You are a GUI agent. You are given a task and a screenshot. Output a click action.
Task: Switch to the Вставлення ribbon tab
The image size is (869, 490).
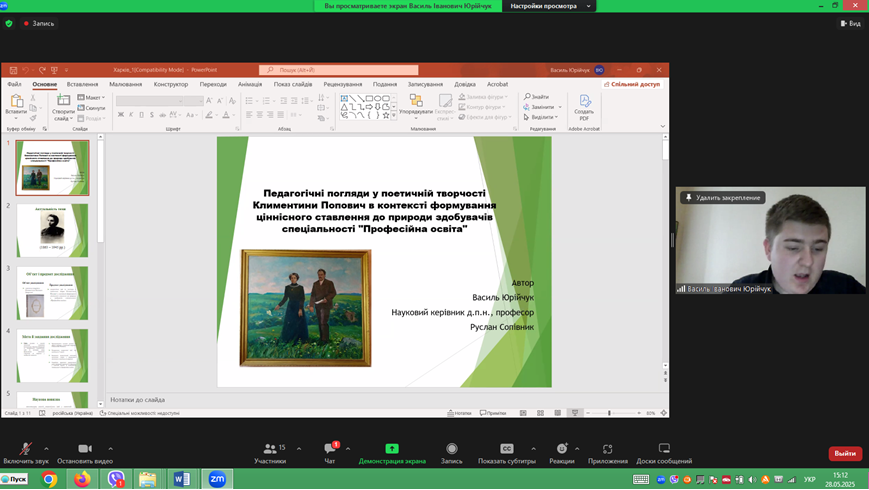click(x=82, y=84)
